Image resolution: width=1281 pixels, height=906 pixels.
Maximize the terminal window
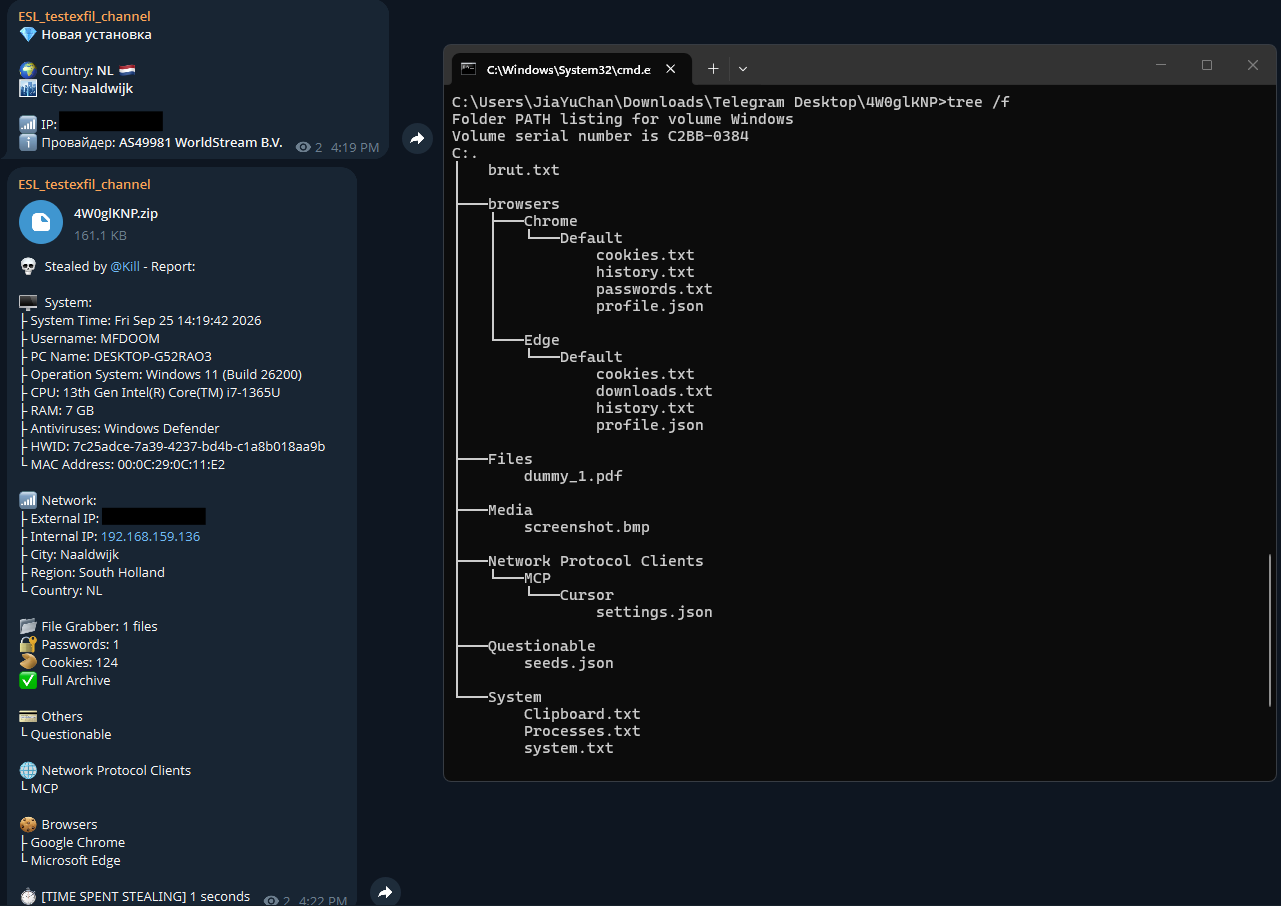[1207, 65]
